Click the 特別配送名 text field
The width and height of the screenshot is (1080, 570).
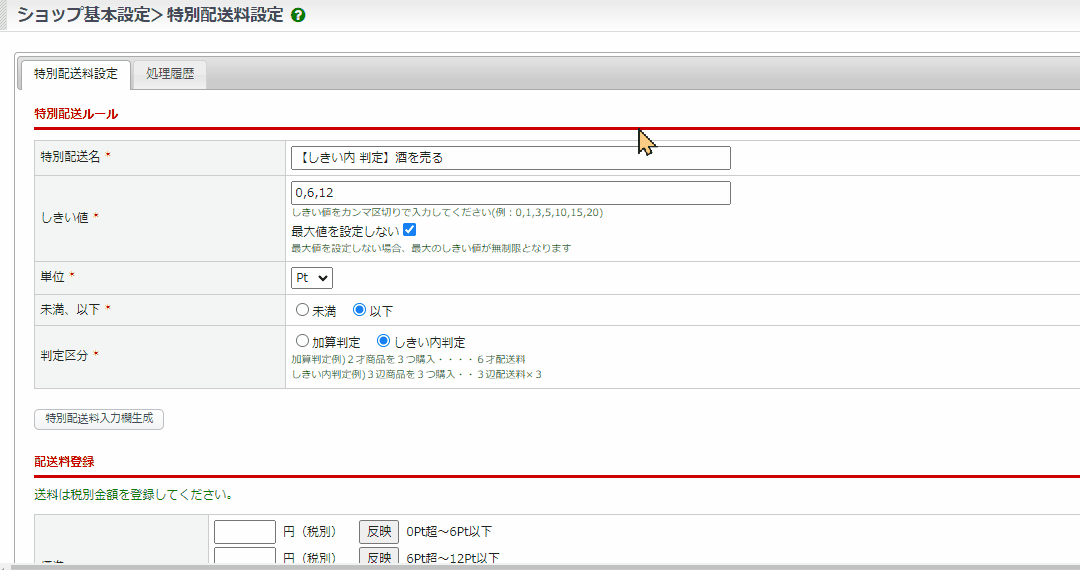510,158
